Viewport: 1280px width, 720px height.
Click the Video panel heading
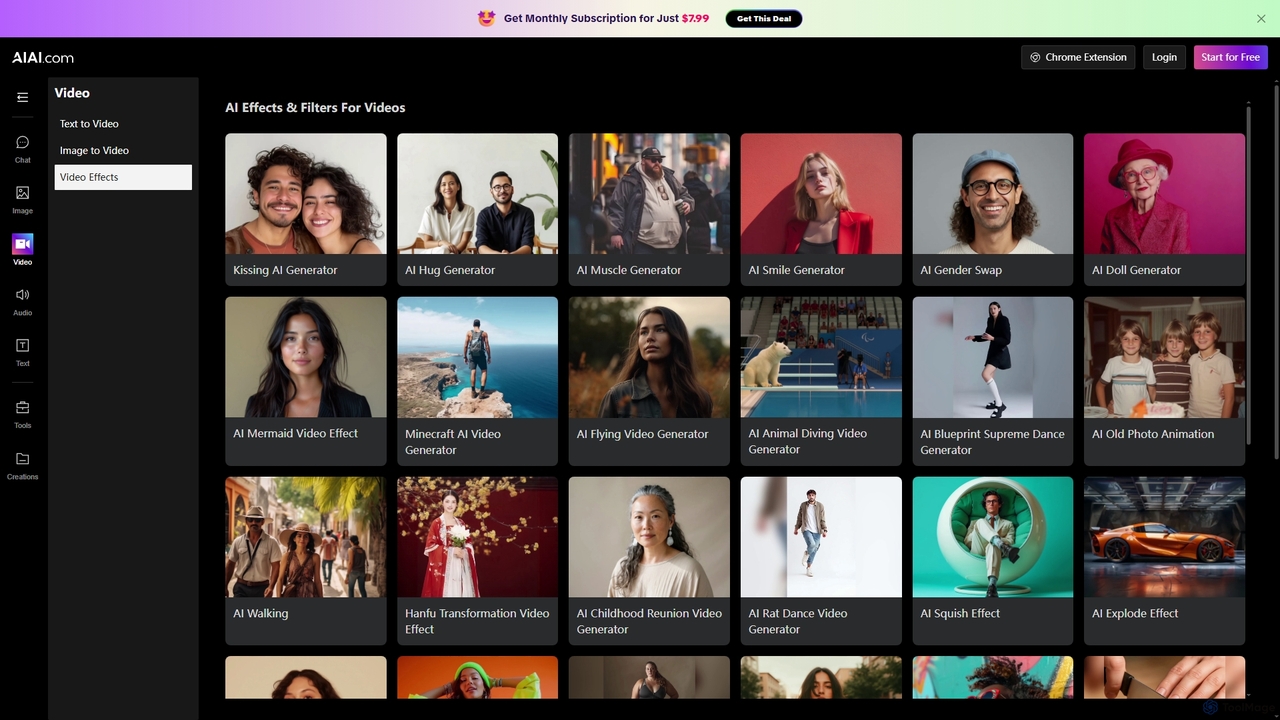pyautogui.click(x=72, y=93)
